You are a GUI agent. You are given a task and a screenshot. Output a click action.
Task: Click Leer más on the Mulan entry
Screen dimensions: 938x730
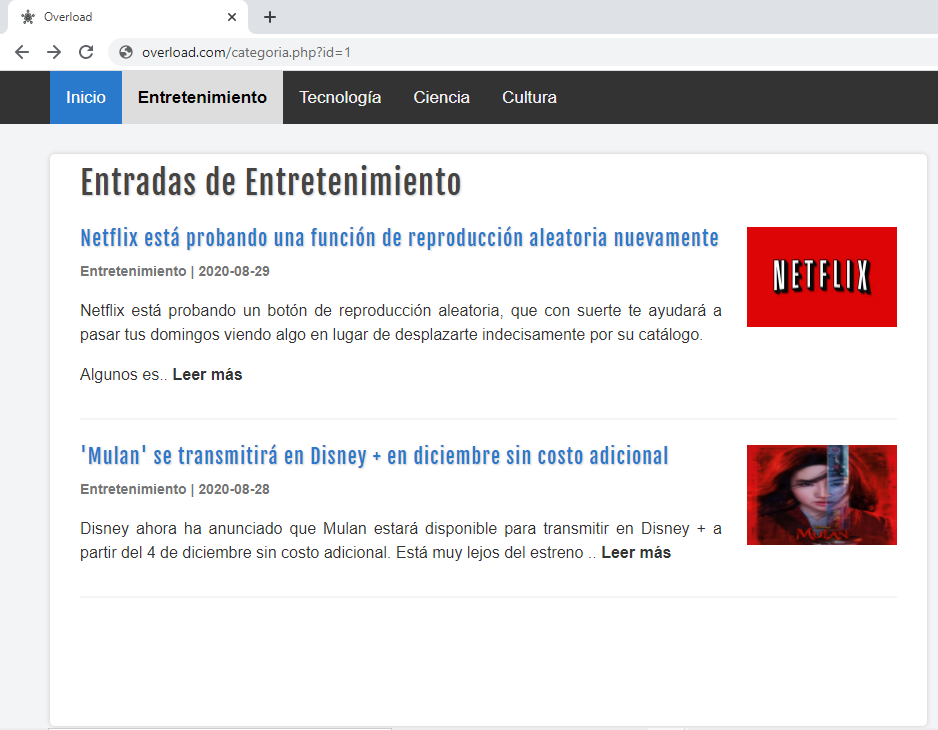[636, 552]
